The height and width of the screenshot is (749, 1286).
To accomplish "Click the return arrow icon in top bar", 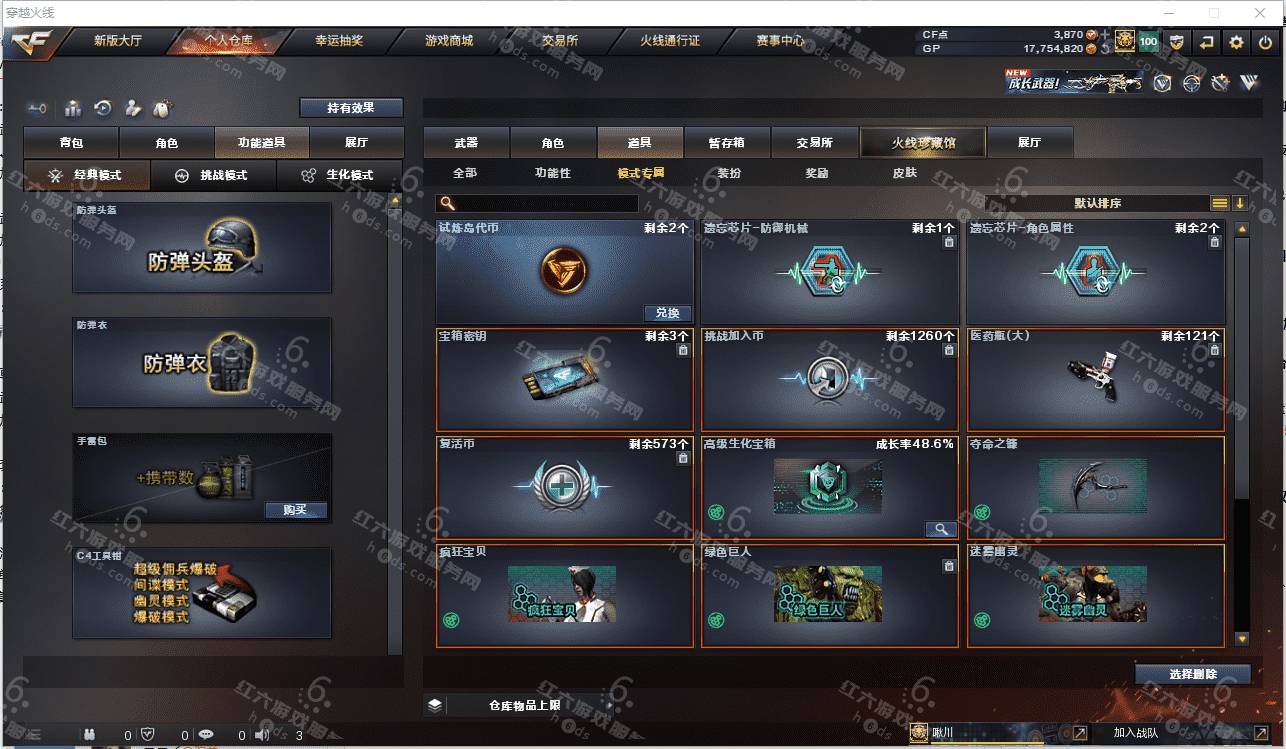I will (1207, 42).
